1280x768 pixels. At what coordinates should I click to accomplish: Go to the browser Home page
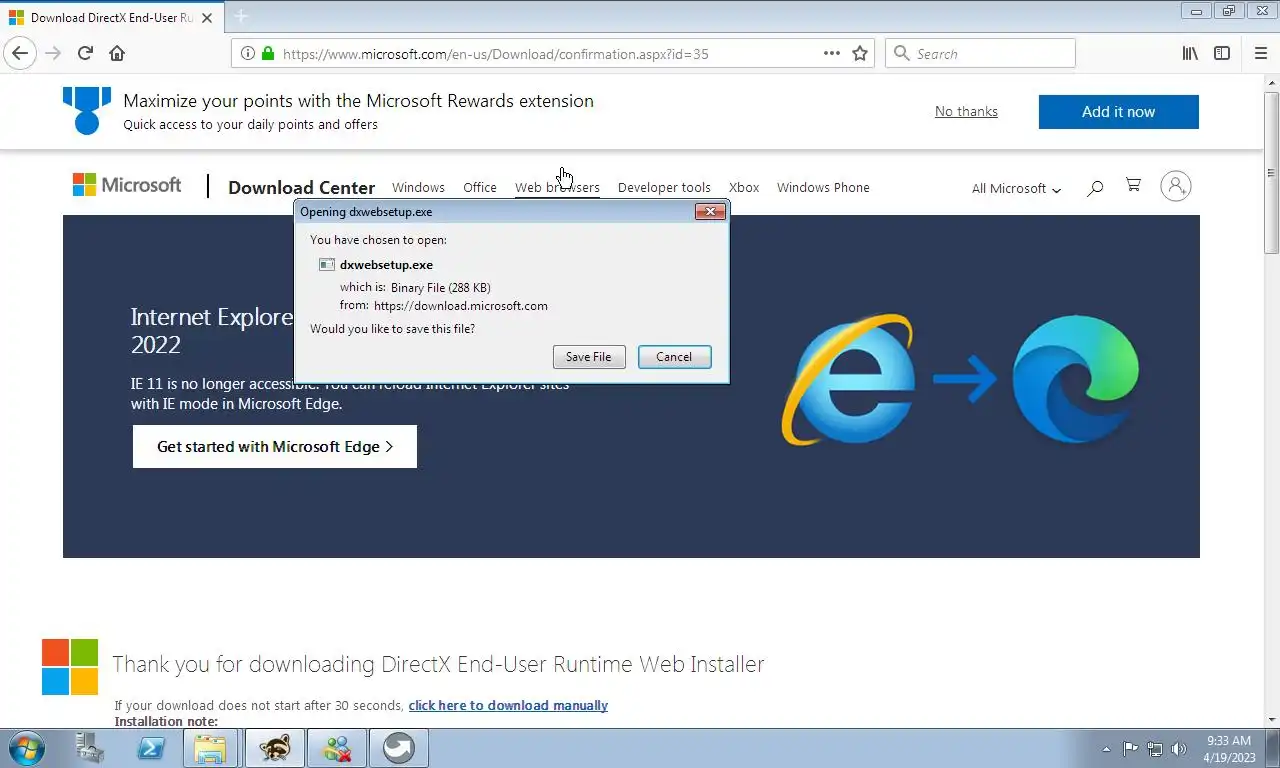pos(117,54)
